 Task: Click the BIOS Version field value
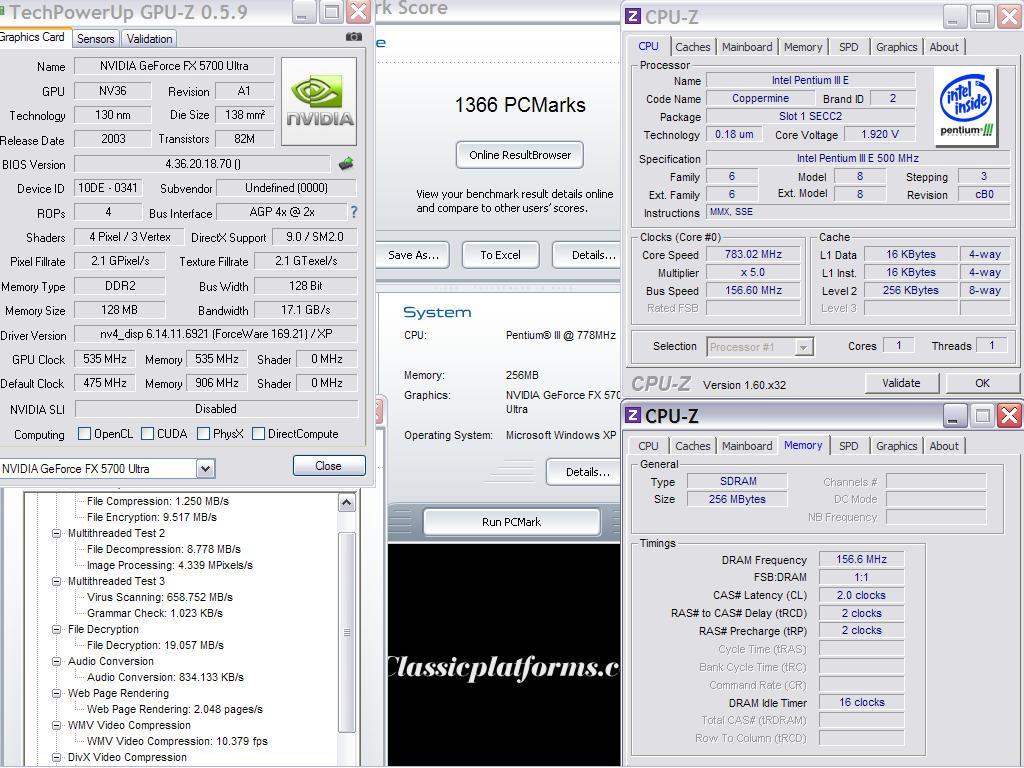tap(202, 164)
